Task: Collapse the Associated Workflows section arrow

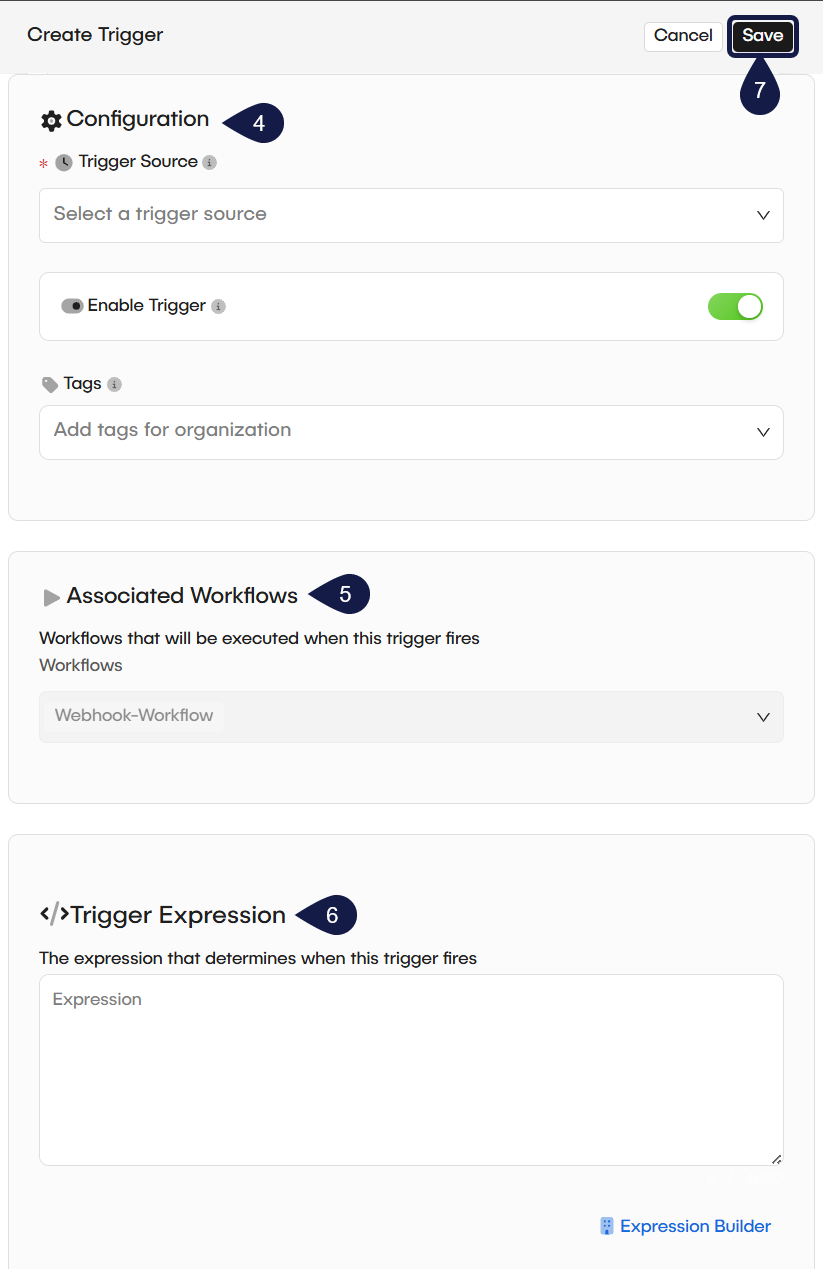Action: (52, 597)
